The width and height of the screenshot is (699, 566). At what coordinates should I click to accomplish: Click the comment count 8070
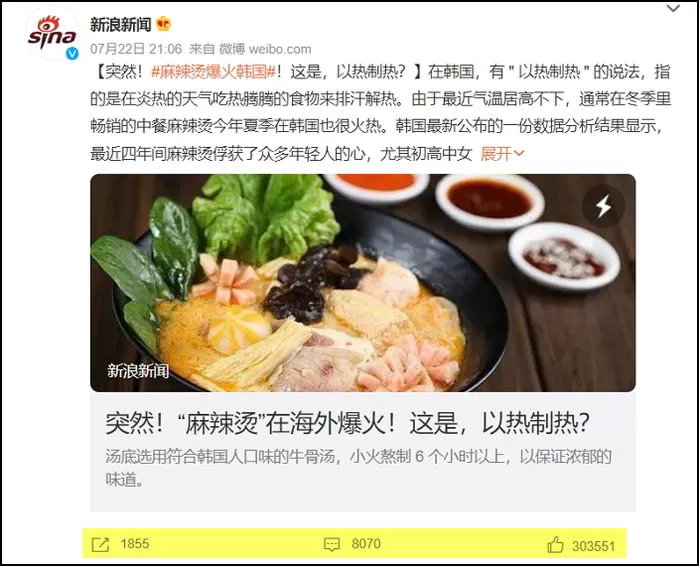pos(366,544)
